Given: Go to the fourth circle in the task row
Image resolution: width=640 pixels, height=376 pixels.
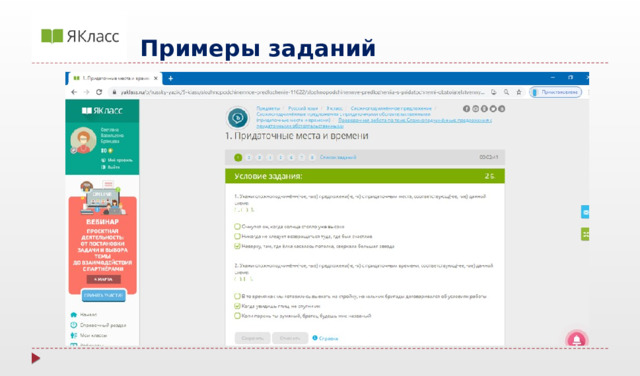Looking at the screenshot, I should 270,157.
